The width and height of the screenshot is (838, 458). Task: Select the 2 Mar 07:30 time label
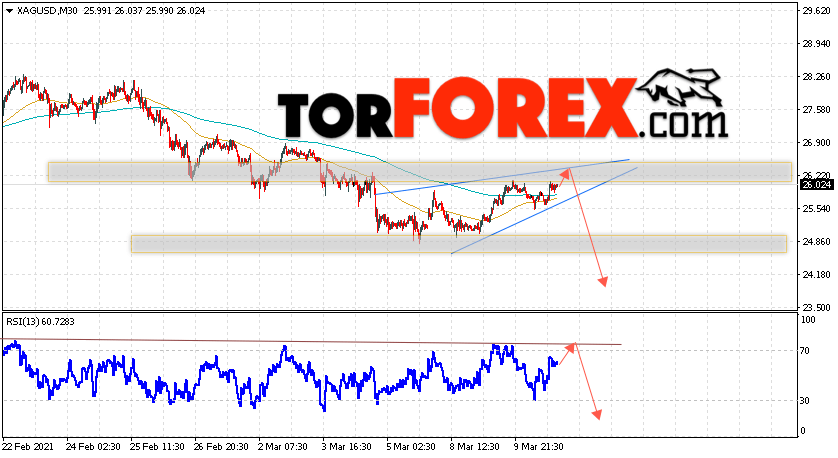pyautogui.click(x=283, y=447)
